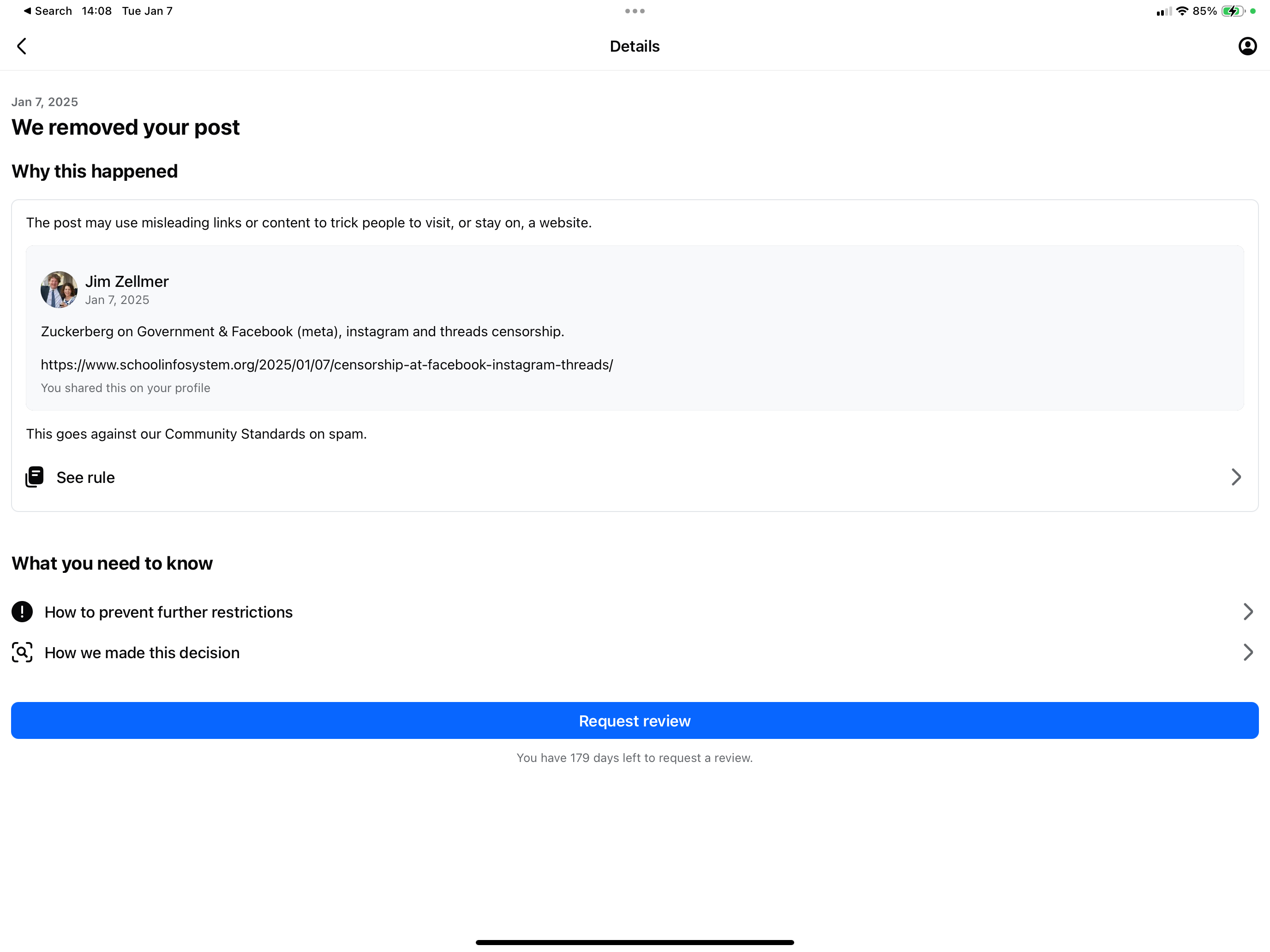Click the See rule book icon
Viewport: 1270px width, 952px height.
click(35, 477)
